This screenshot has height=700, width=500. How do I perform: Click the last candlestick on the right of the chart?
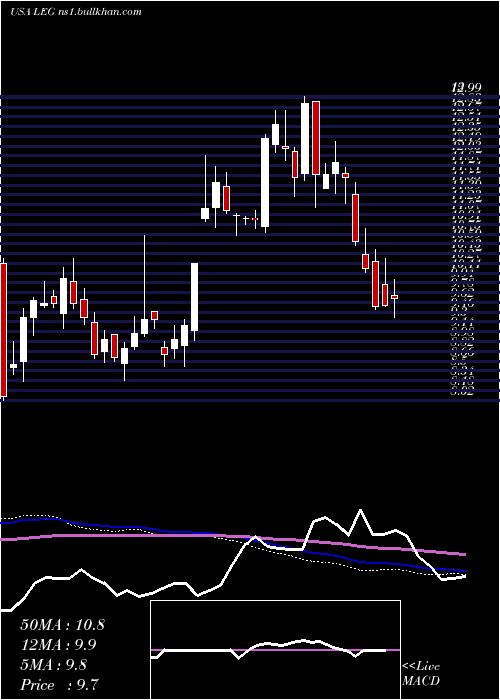(x=394, y=297)
